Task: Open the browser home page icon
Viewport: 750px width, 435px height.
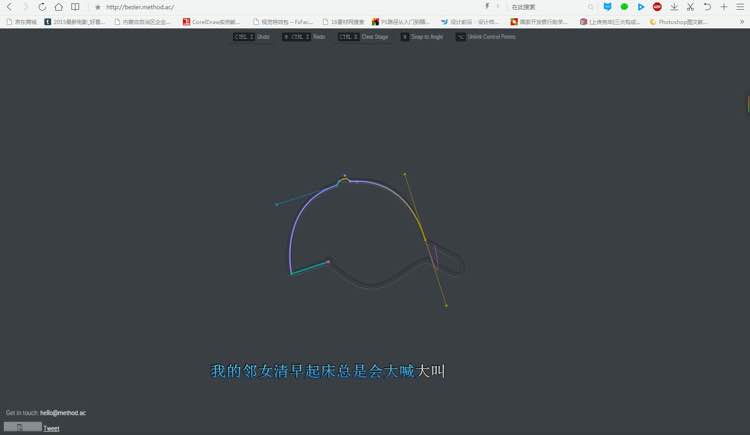Action: point(58,7)
